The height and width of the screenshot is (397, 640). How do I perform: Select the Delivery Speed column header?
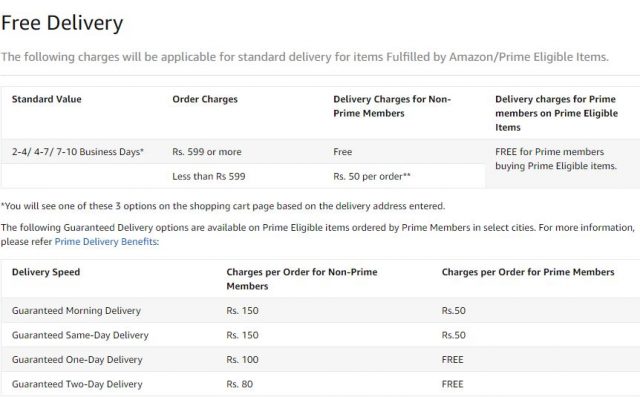[x=46, y=272]
